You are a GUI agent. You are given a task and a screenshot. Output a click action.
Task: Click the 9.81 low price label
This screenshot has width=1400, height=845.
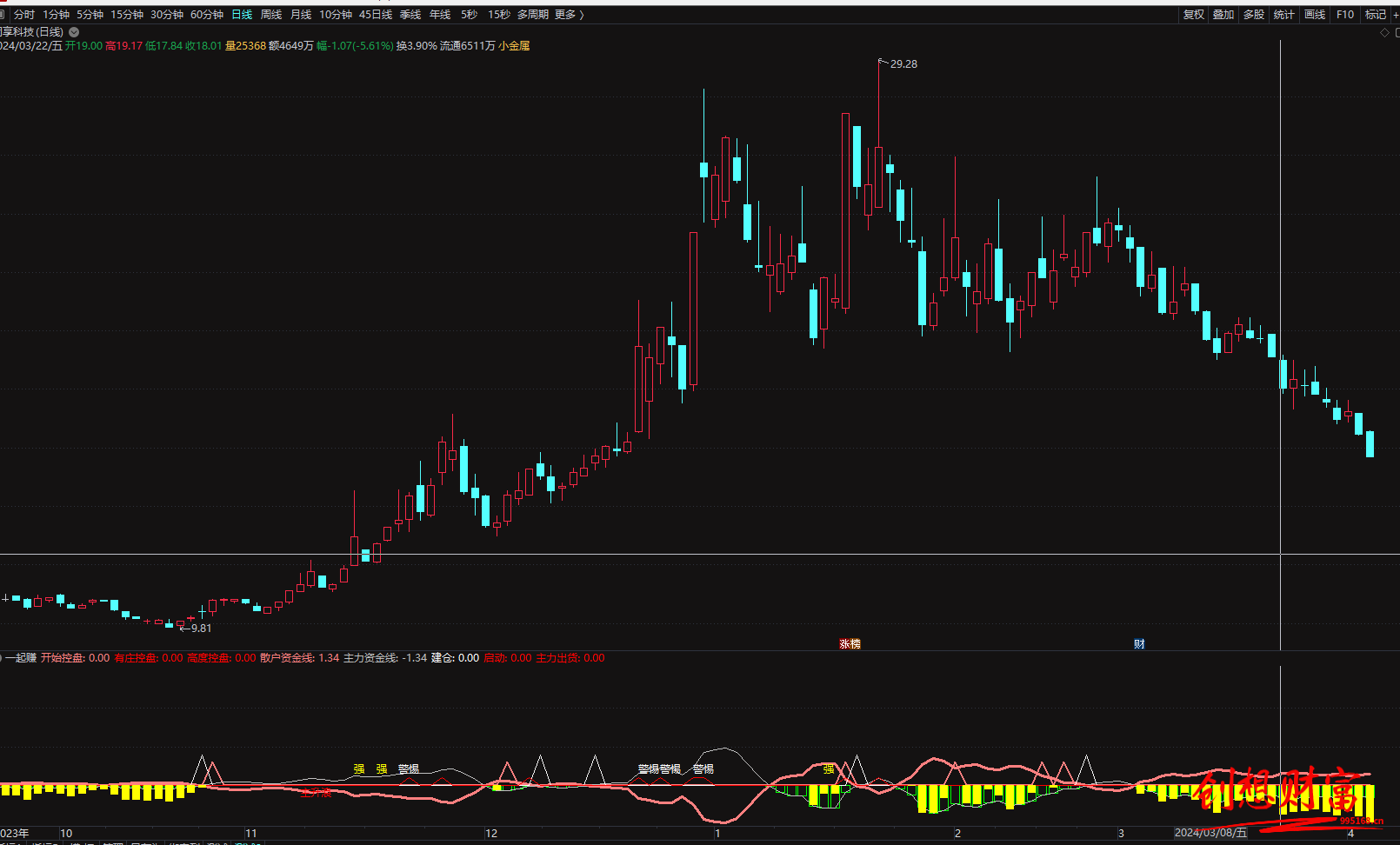click(201, 629)
